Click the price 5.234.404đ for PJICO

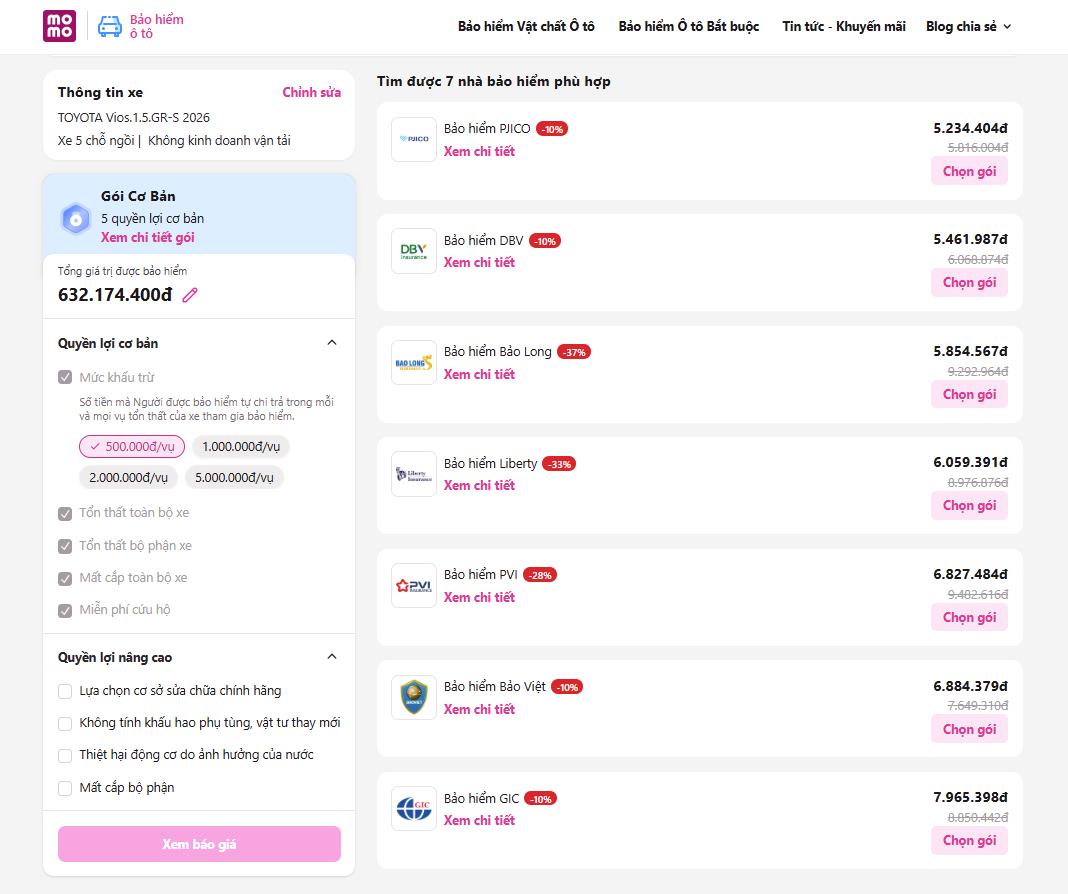[x=970, y=128]
